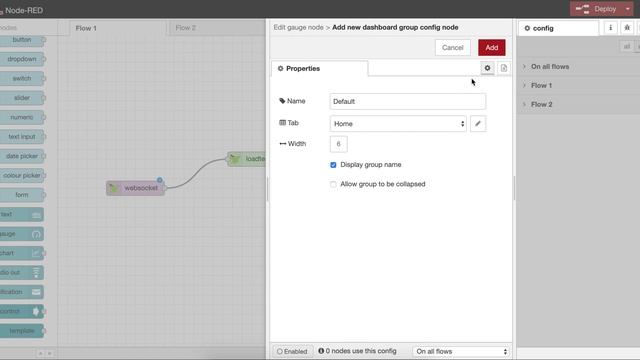Click the Width value box
This screenshot has width=640, height=360.
[x=338, y=144]
